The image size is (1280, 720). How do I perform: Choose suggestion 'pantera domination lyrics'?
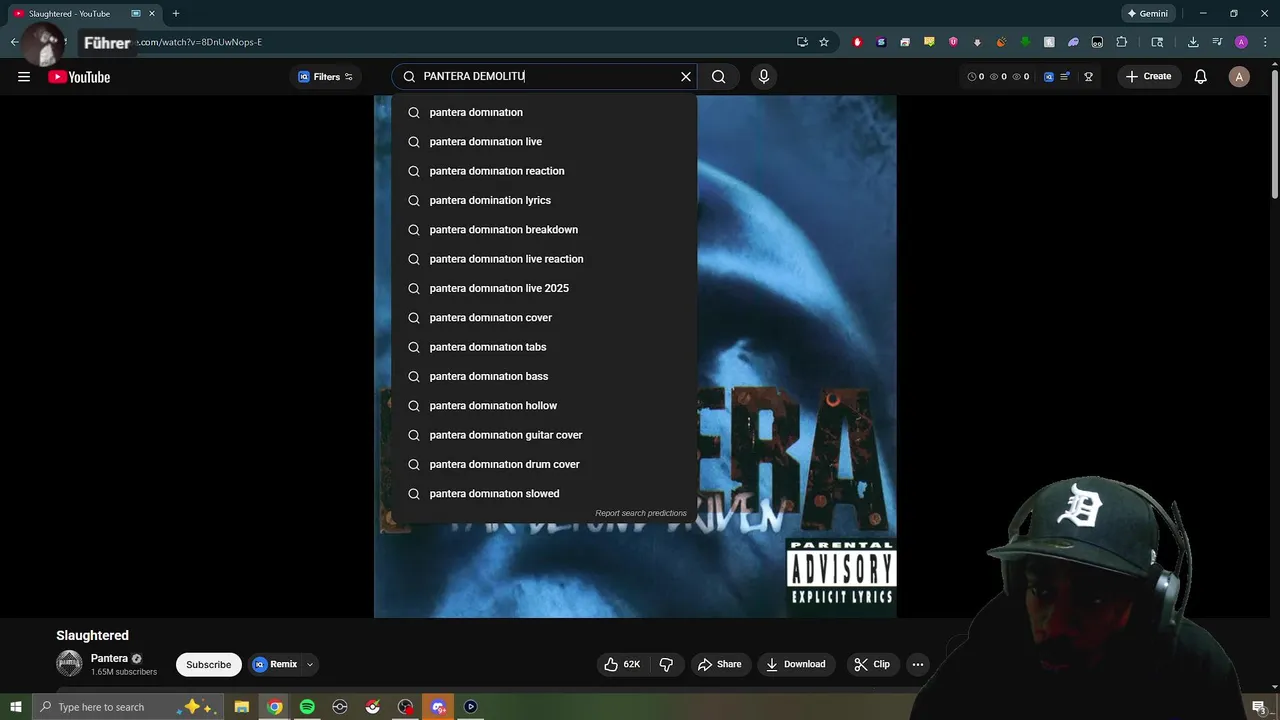point(544,200)
